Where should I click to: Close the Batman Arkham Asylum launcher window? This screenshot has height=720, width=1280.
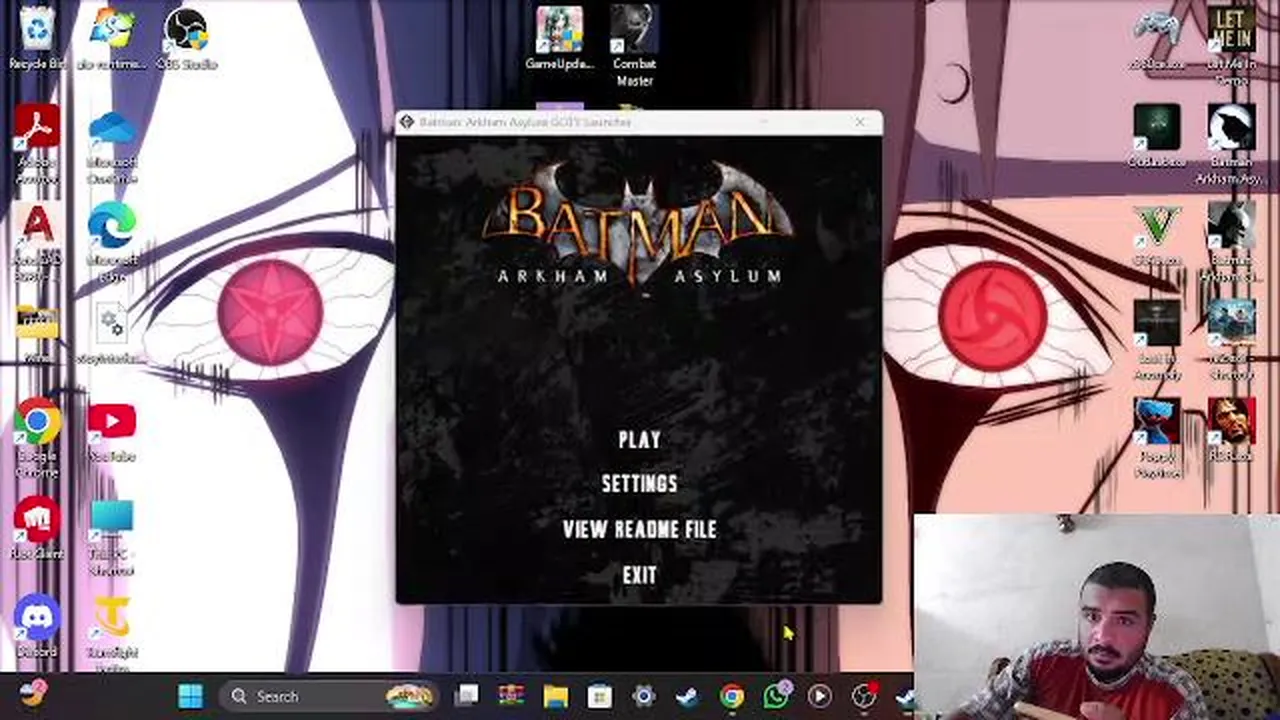point(860,122)
